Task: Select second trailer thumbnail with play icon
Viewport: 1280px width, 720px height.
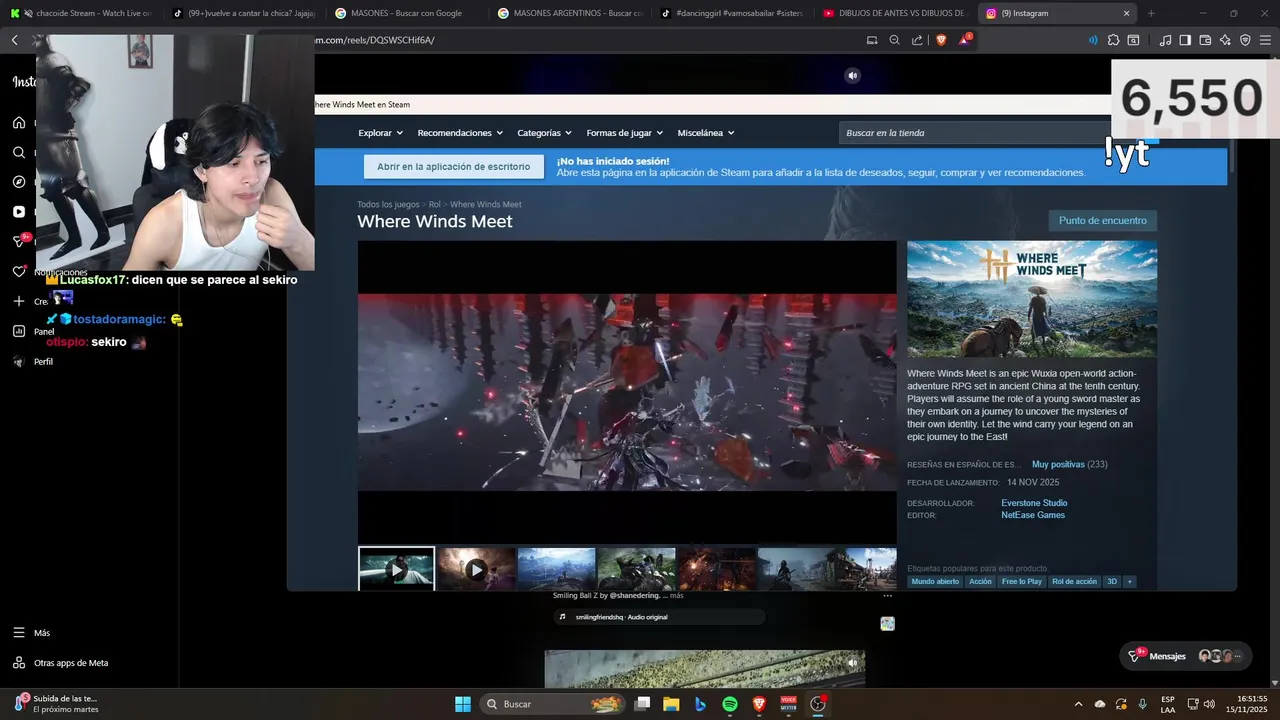Action: coord(477,569)
